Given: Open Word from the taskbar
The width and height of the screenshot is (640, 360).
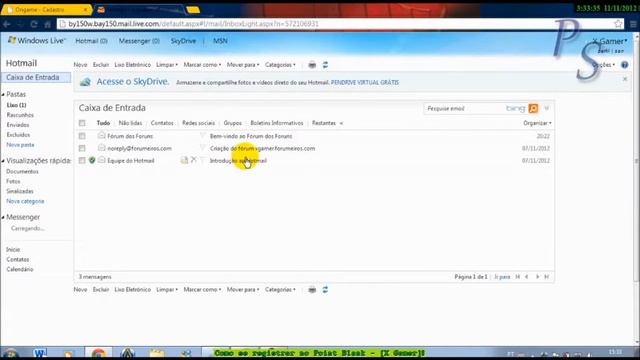Looking at the screenshot, I should tap(40, 353).
